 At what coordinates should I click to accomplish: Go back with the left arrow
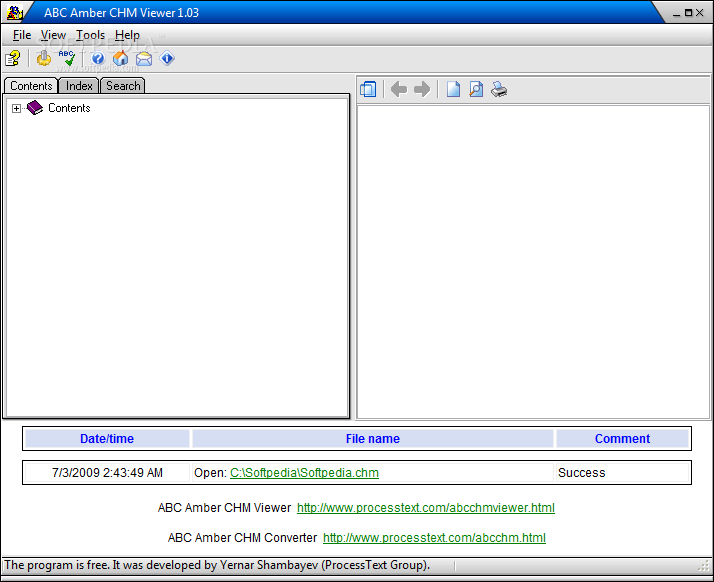(398, 89)
